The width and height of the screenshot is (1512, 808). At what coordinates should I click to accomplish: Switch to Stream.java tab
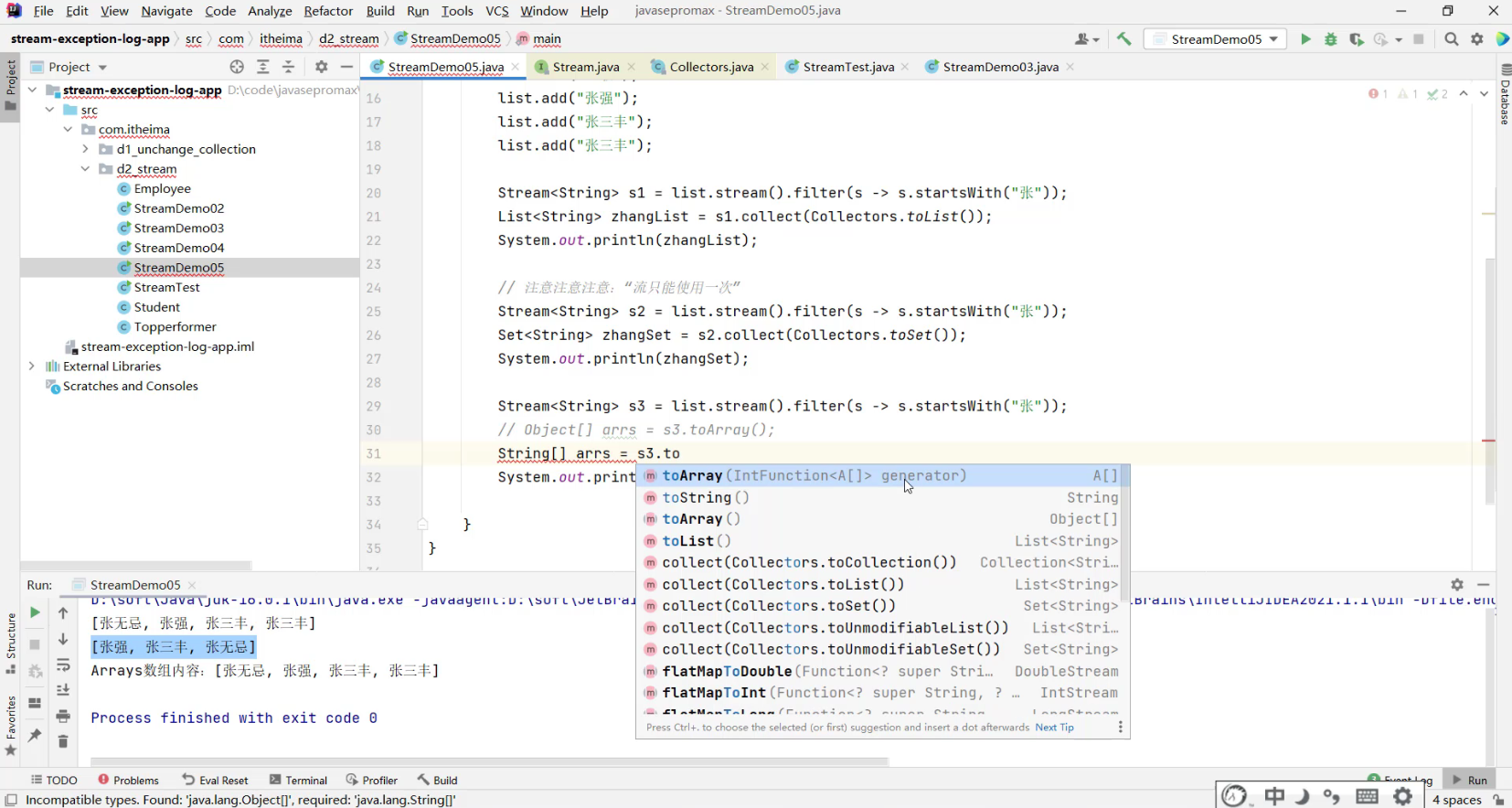pos(585,67)
